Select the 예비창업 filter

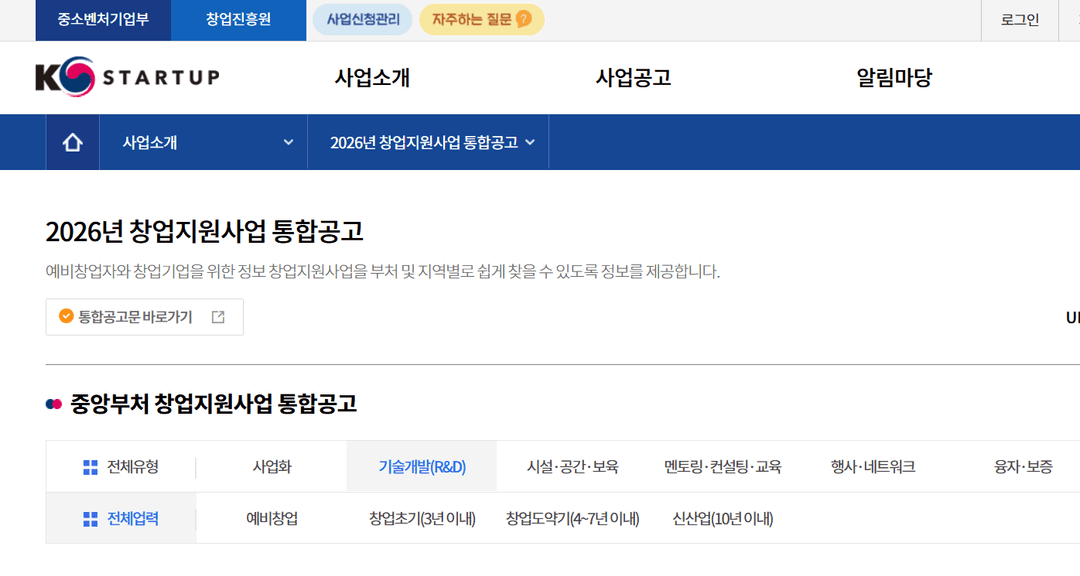point(272,519)
